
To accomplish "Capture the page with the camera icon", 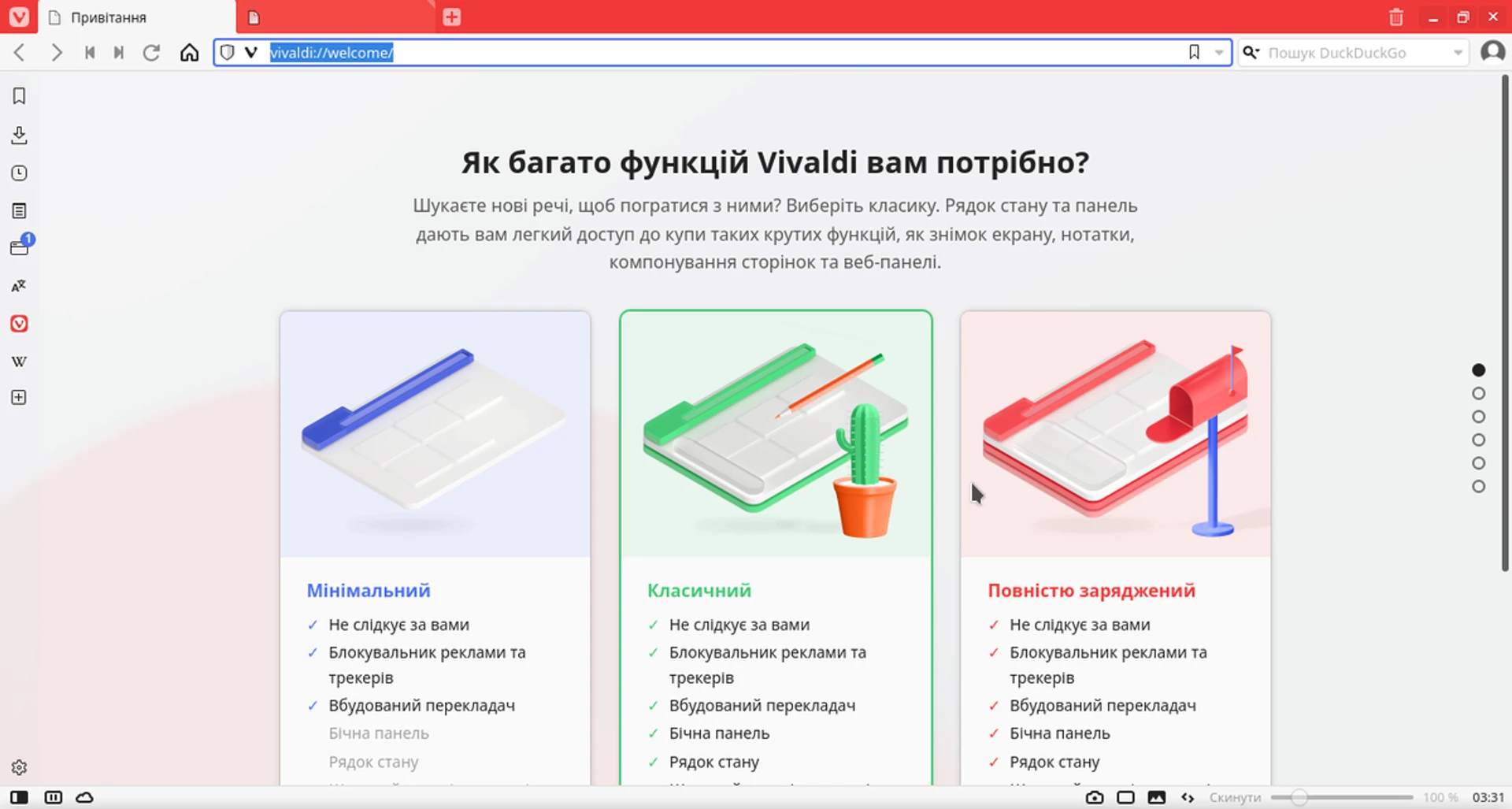I will [1095, 797].
